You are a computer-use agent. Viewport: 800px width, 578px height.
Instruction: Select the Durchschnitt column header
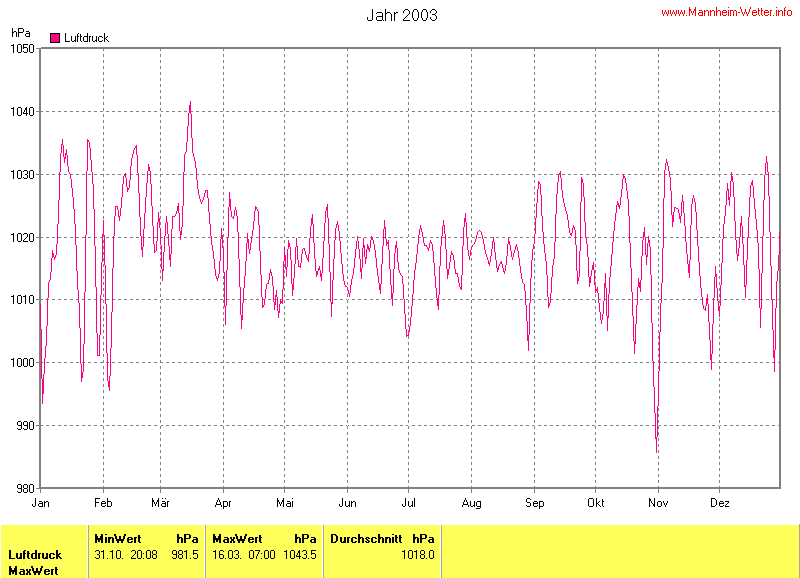[366, 538]
